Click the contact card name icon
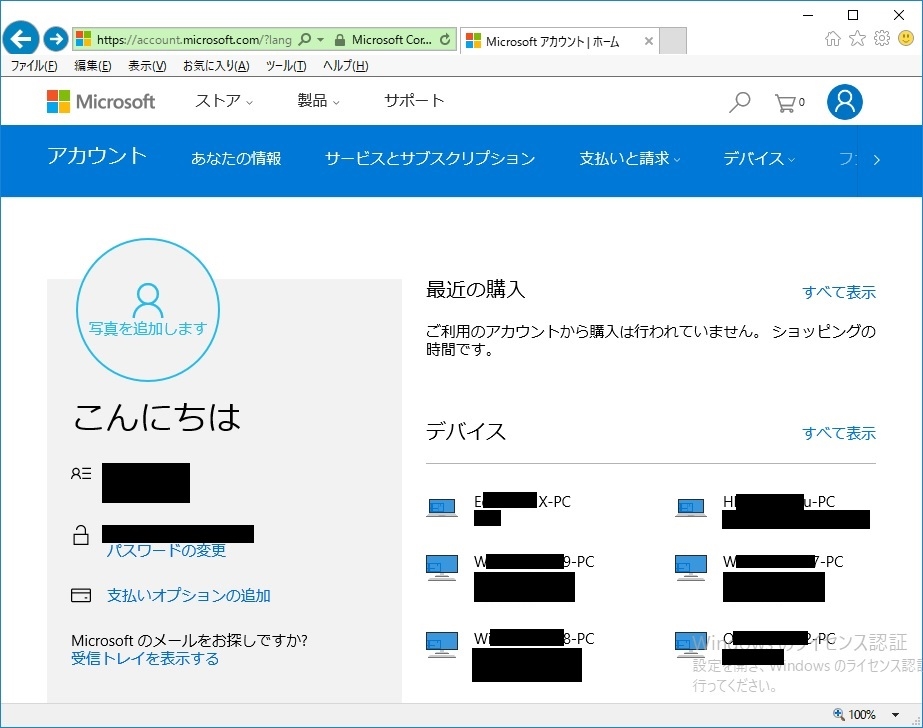923x728 pixels. (x=81, y=474)
